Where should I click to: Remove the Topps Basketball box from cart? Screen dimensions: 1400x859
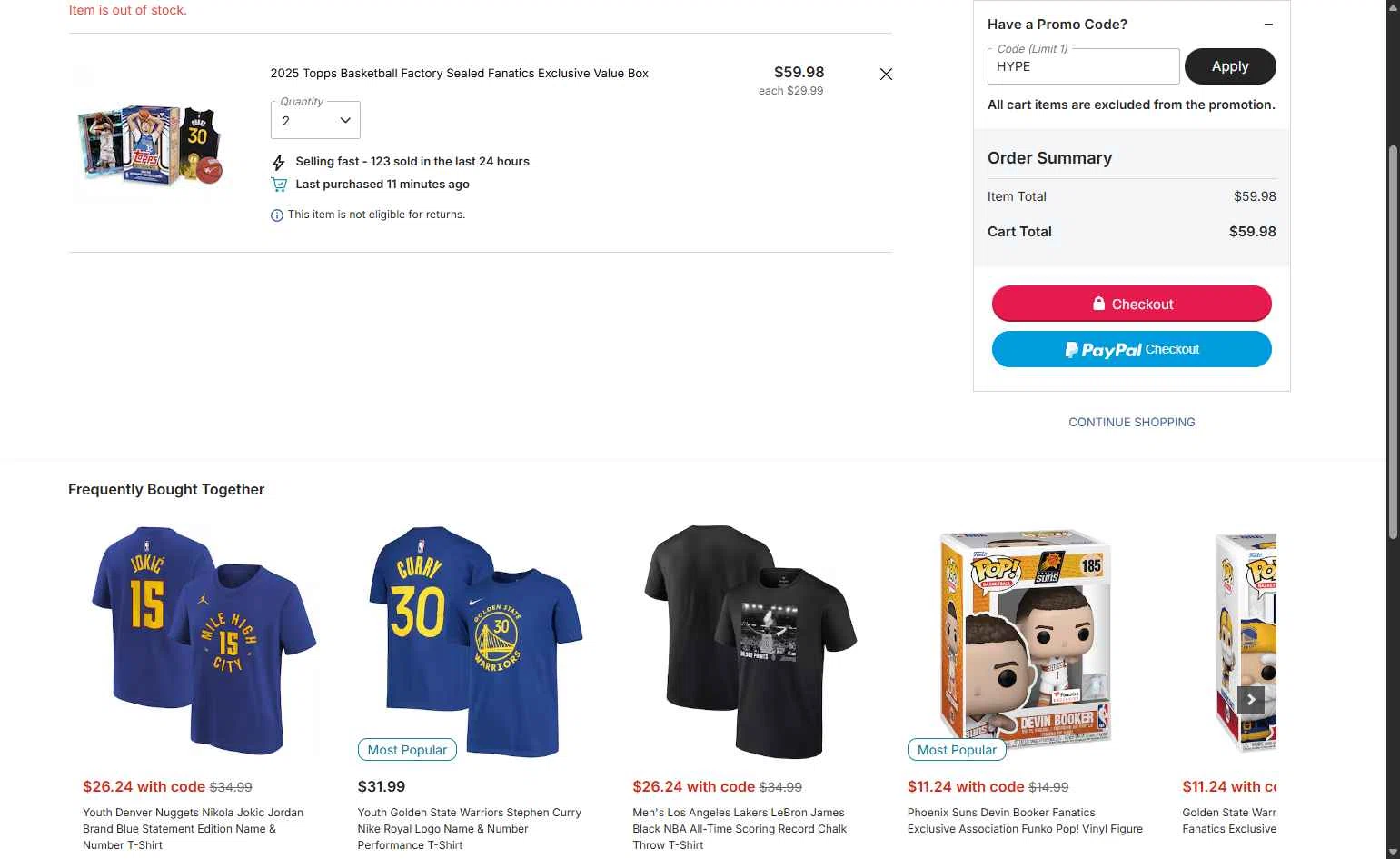[886, 75]
